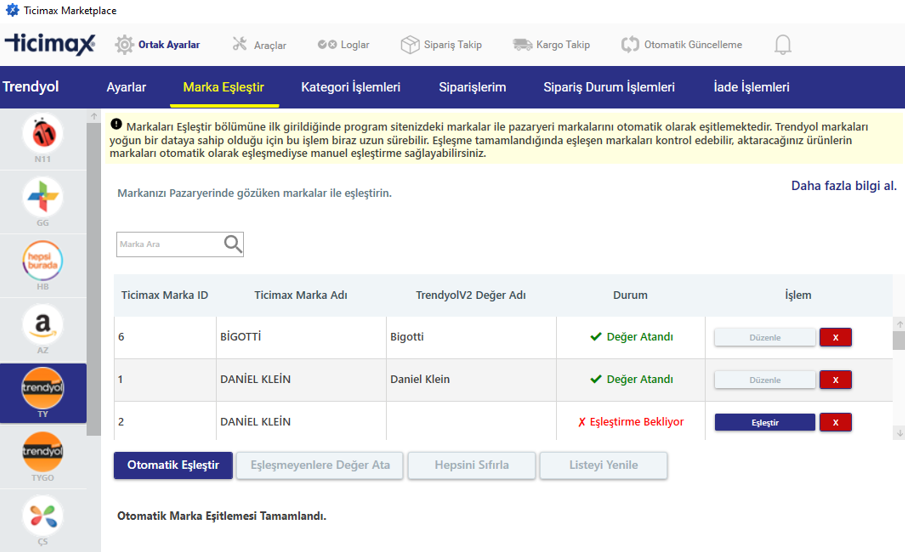This screenshot has width=905, height=552.
Task: Open Kargo Takip truck icon
Action: (522, 44)
